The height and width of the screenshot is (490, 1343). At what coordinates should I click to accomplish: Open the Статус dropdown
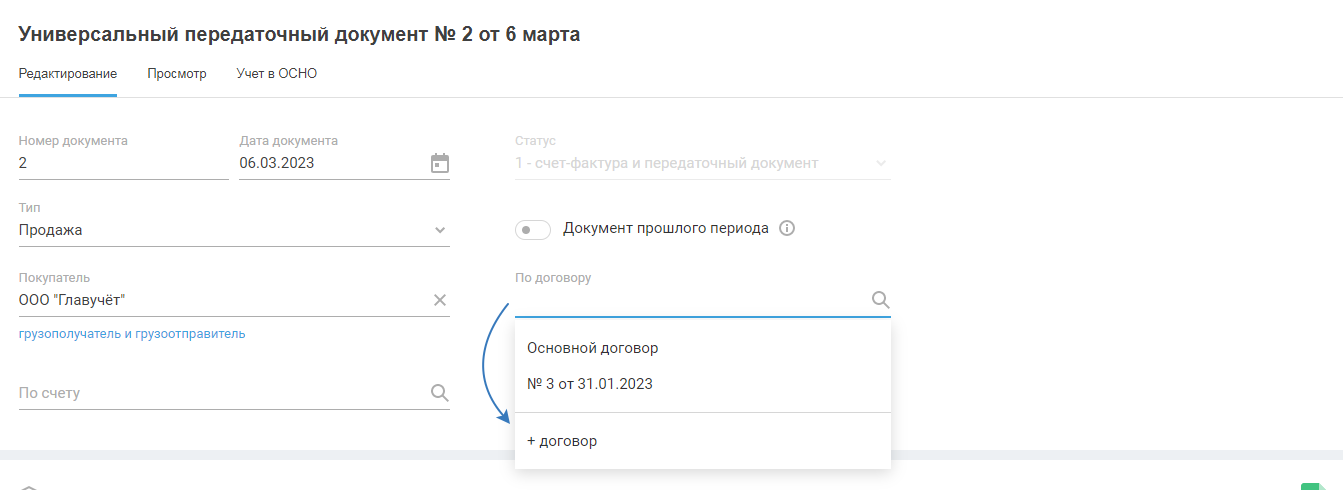click(x=880, y=163)
